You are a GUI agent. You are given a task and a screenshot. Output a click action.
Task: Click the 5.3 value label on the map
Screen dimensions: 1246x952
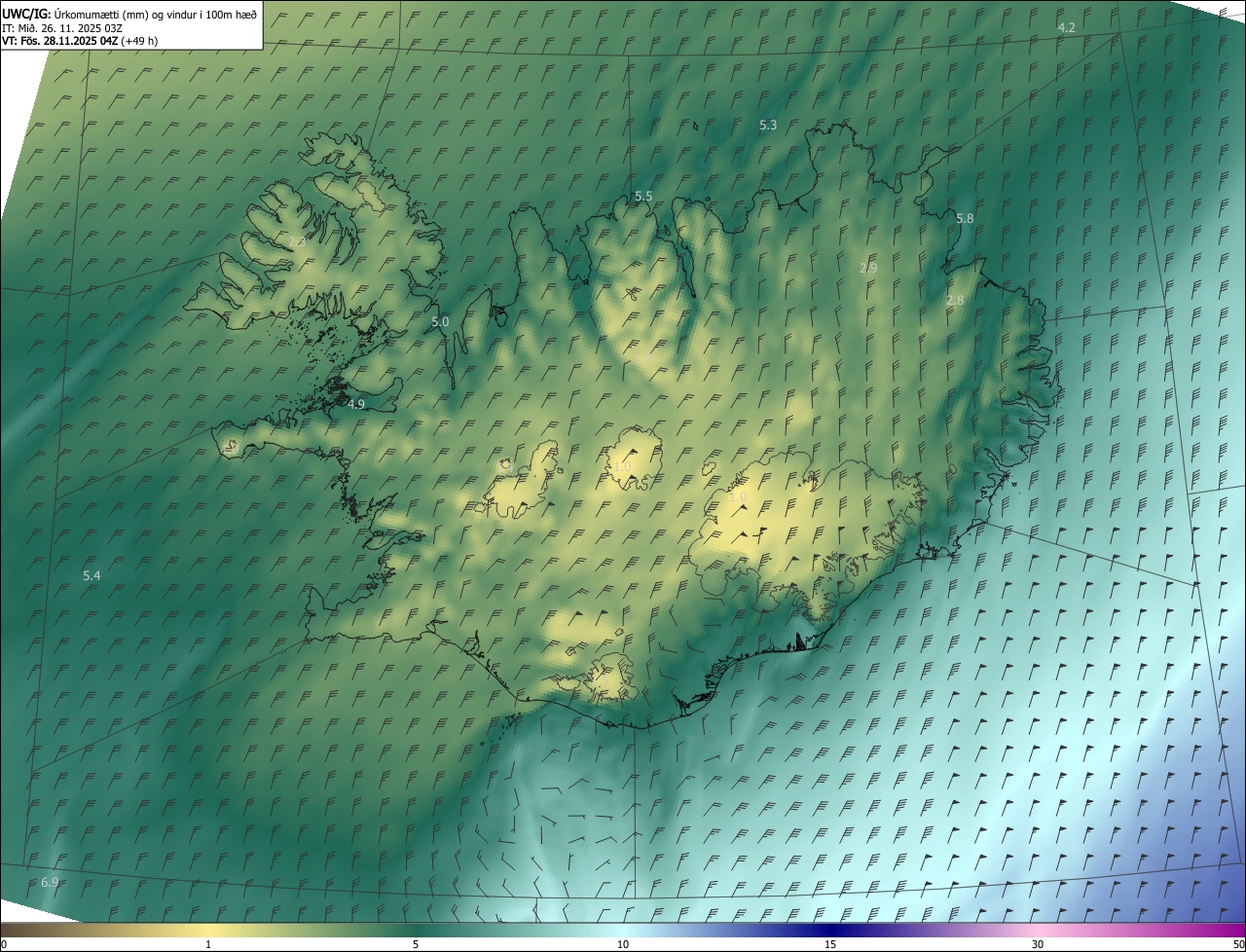[768, 125]
